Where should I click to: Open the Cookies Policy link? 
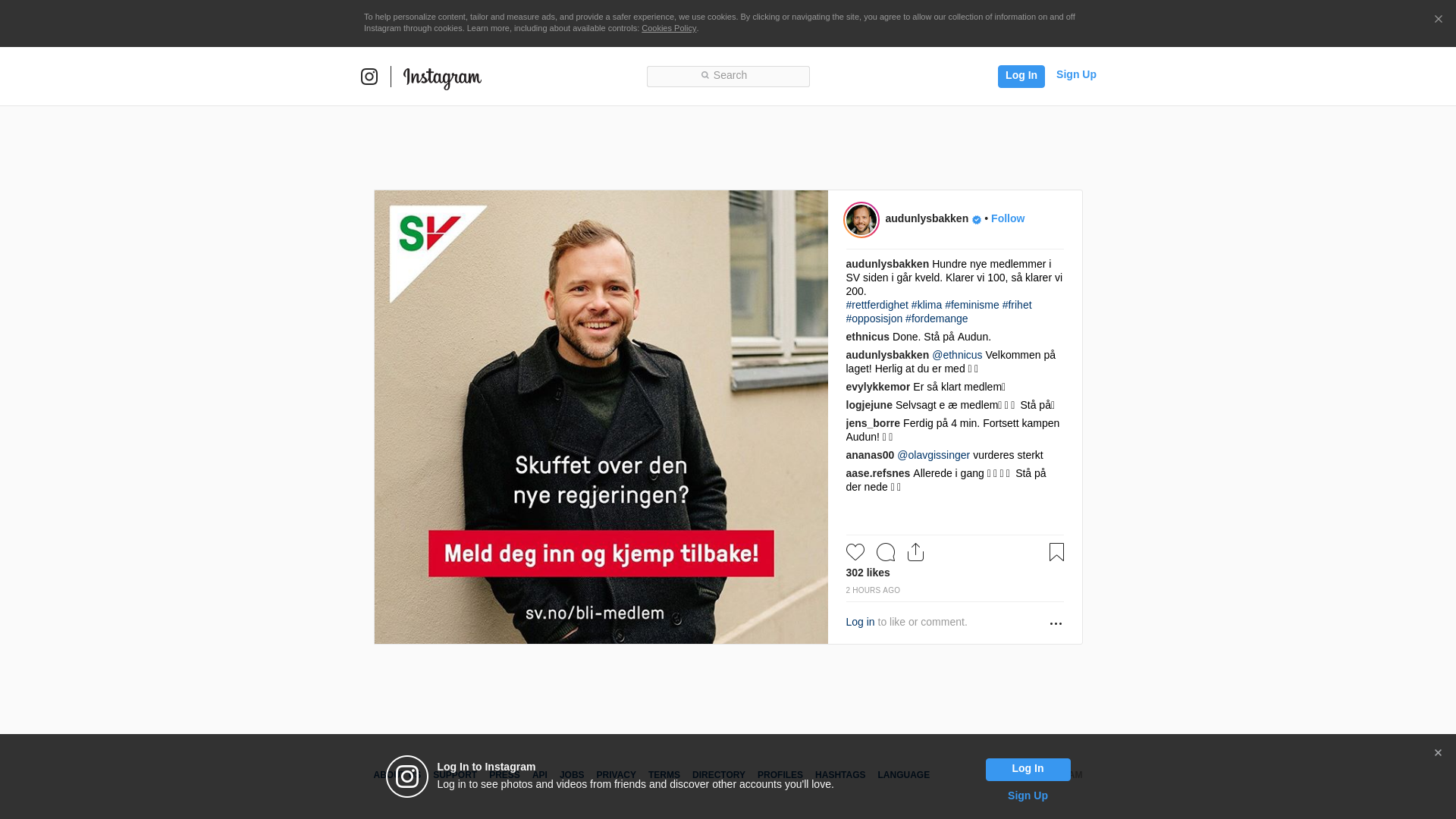coord(669,28)
